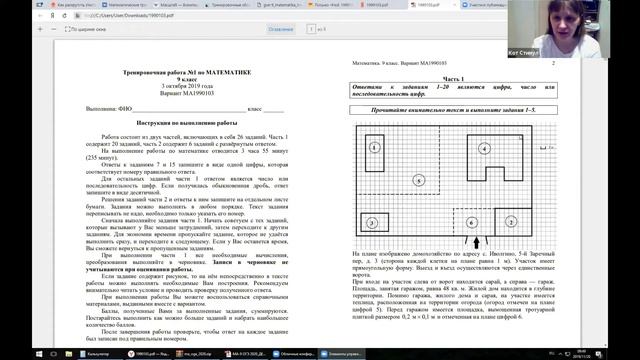
Task: Click the webcam video thumbnail
Action: tap(559, 29)
